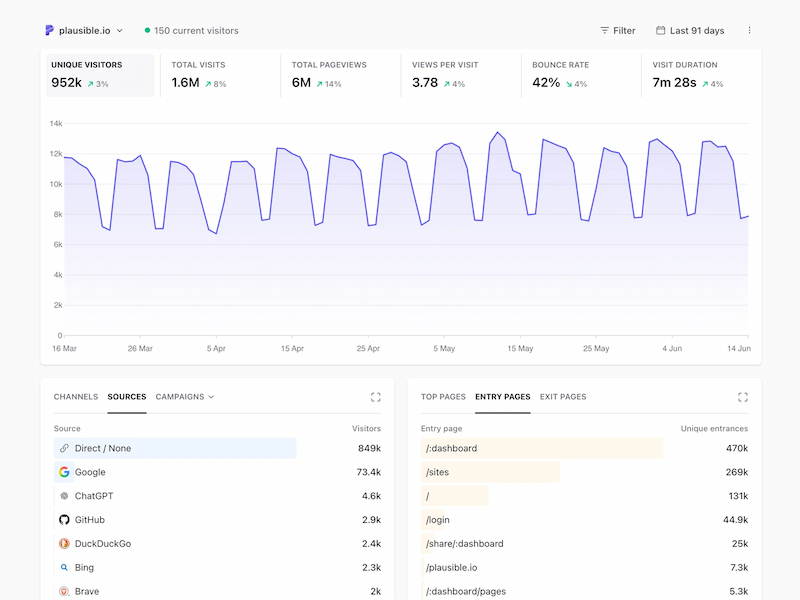This screenshot has width=800, height=600.
Task: Click the calendar icon for date range
Action: pyautogui.click(x=660, y=30)
